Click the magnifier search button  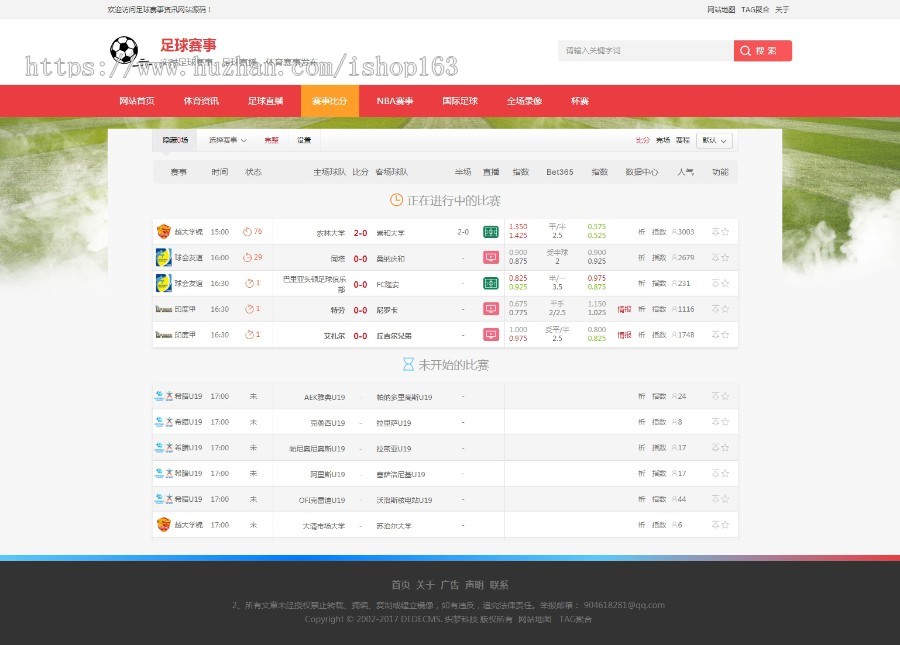(762, 50)
